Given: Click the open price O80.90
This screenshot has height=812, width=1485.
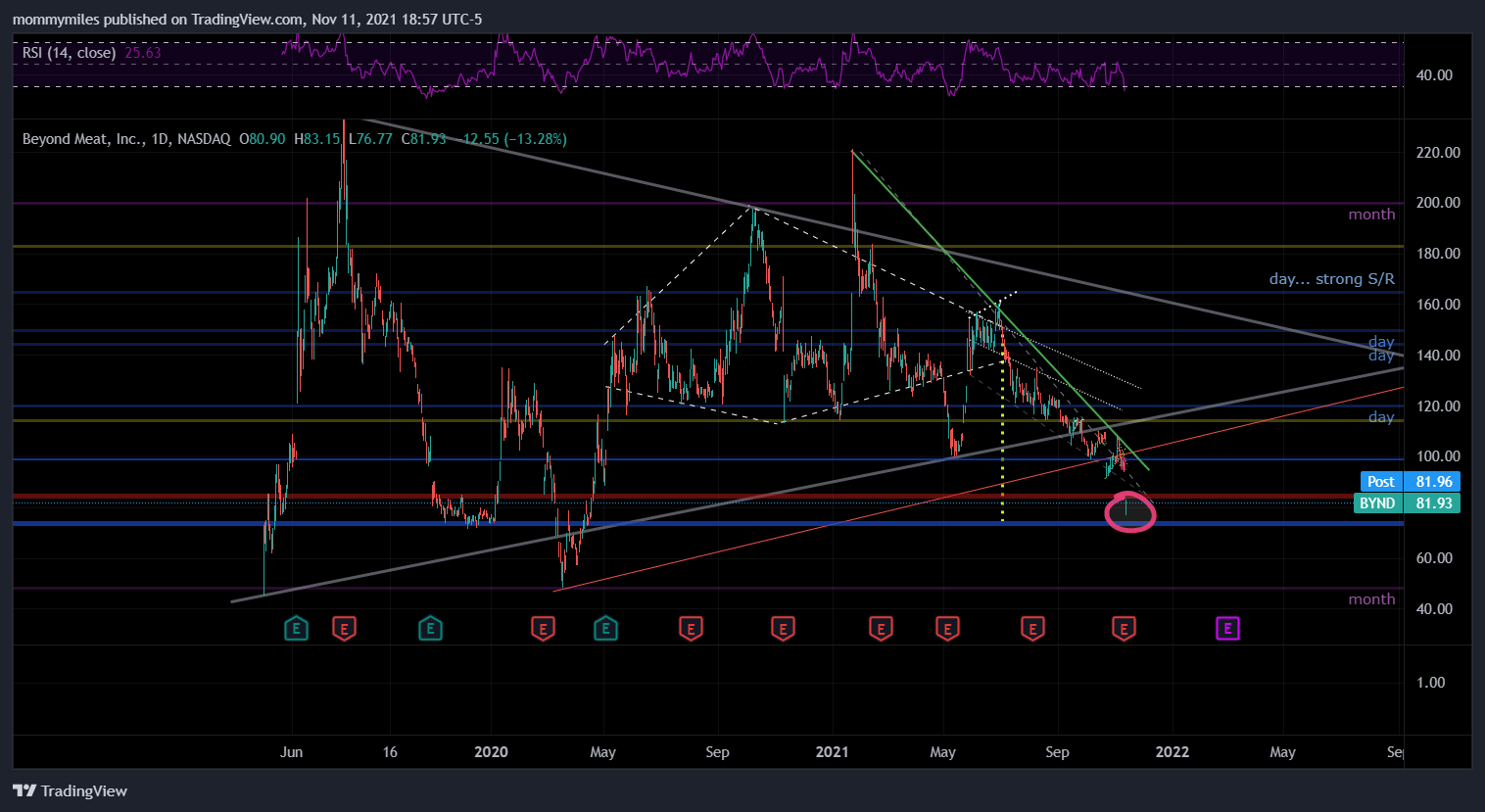Looking at the screenshot, I should [263, 139].
